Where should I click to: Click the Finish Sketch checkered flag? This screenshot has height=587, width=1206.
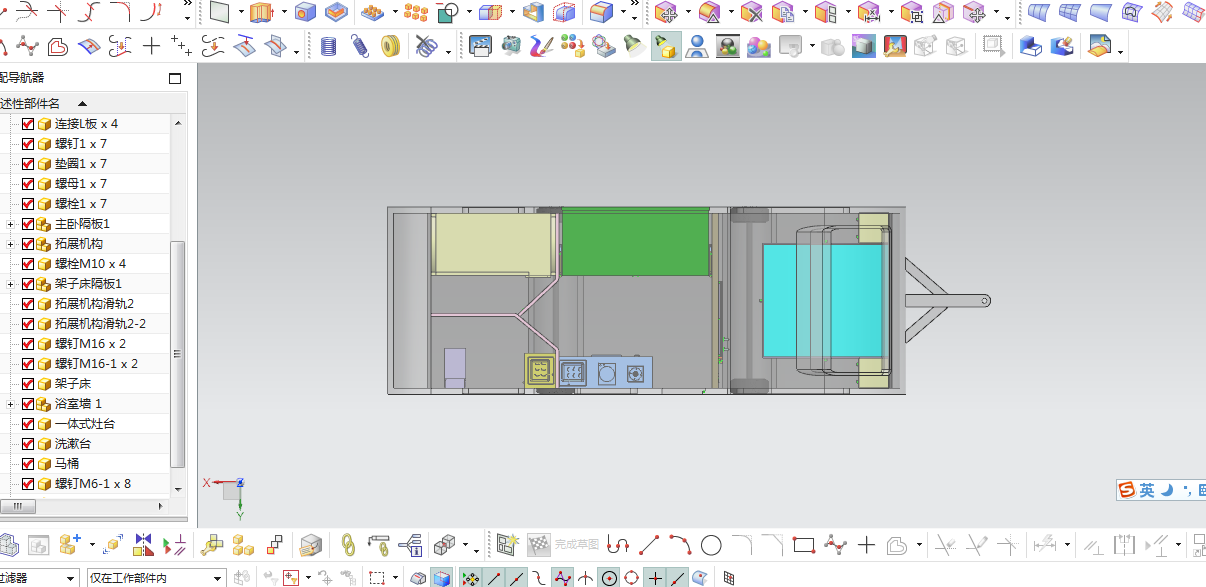click(x=539, y=545)
